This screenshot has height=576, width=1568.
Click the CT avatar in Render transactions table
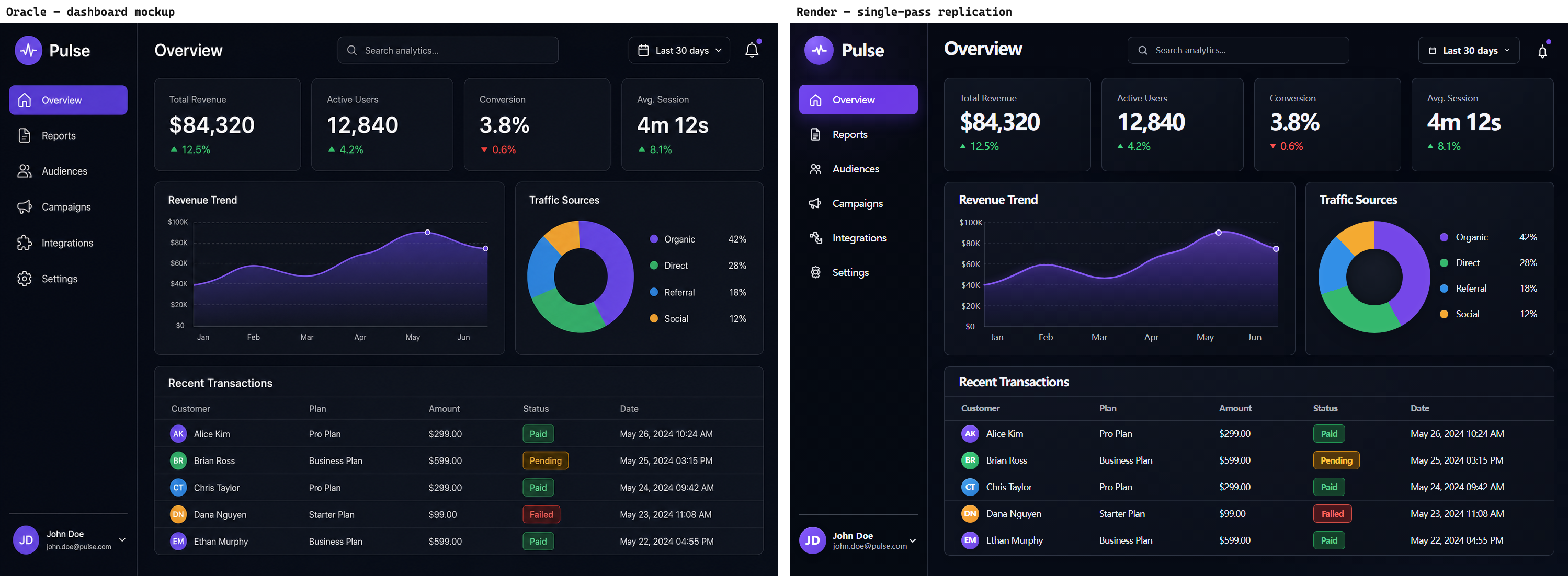click(x=970, y=487)
